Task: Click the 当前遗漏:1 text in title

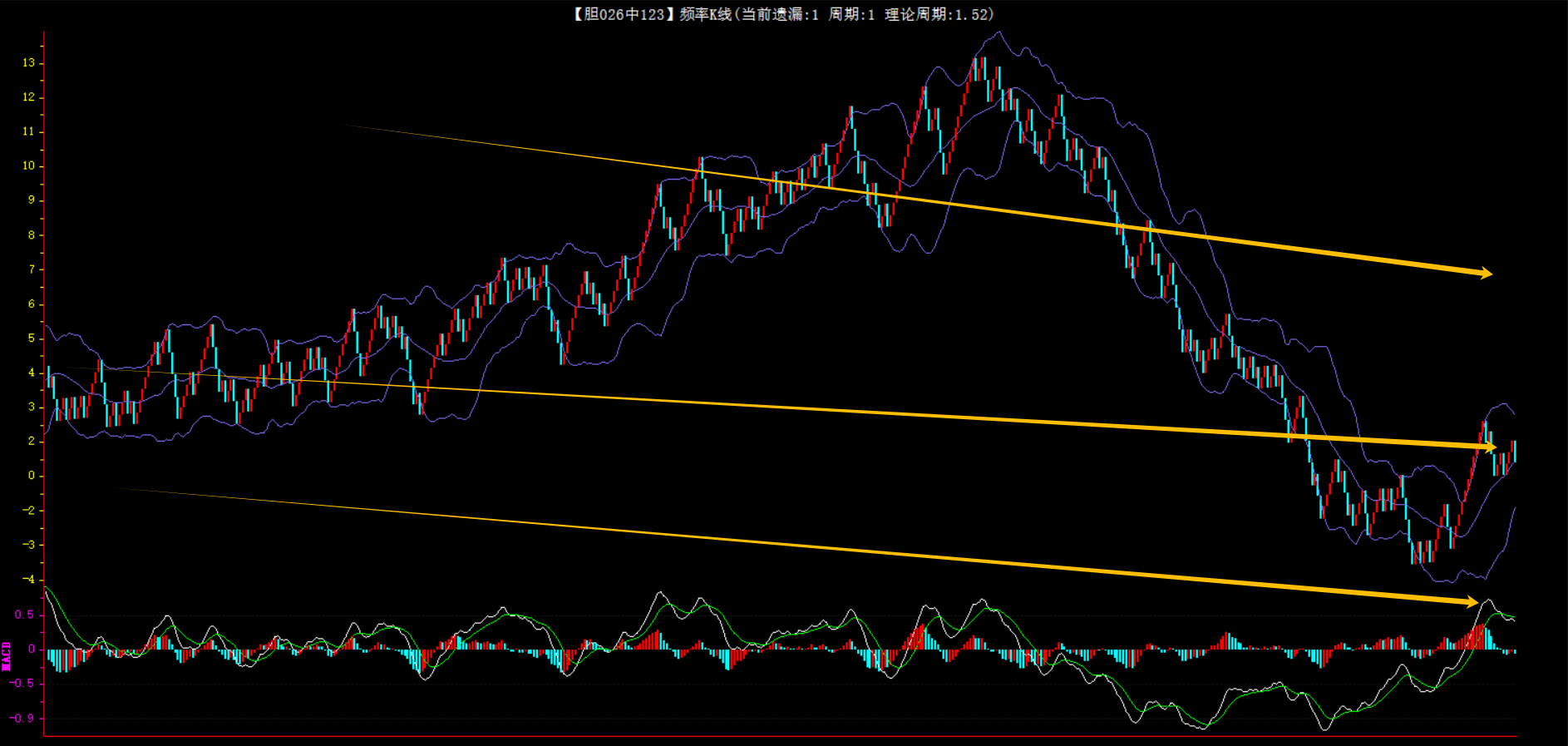Action: 779,14
